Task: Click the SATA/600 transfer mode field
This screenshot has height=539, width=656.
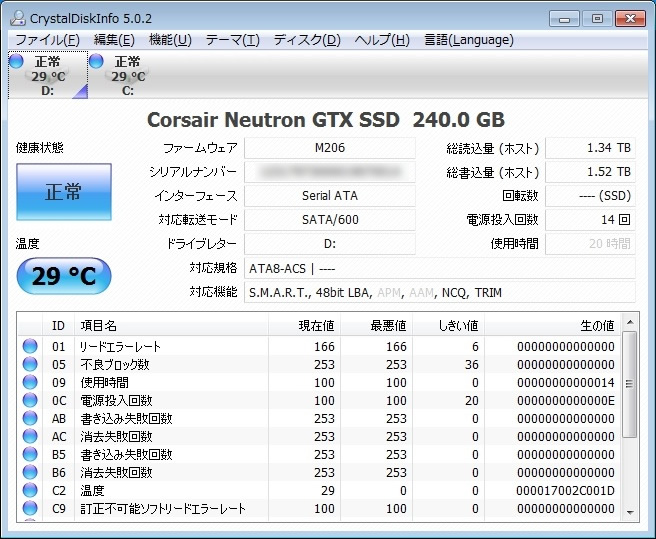Action: pos(330,220)
